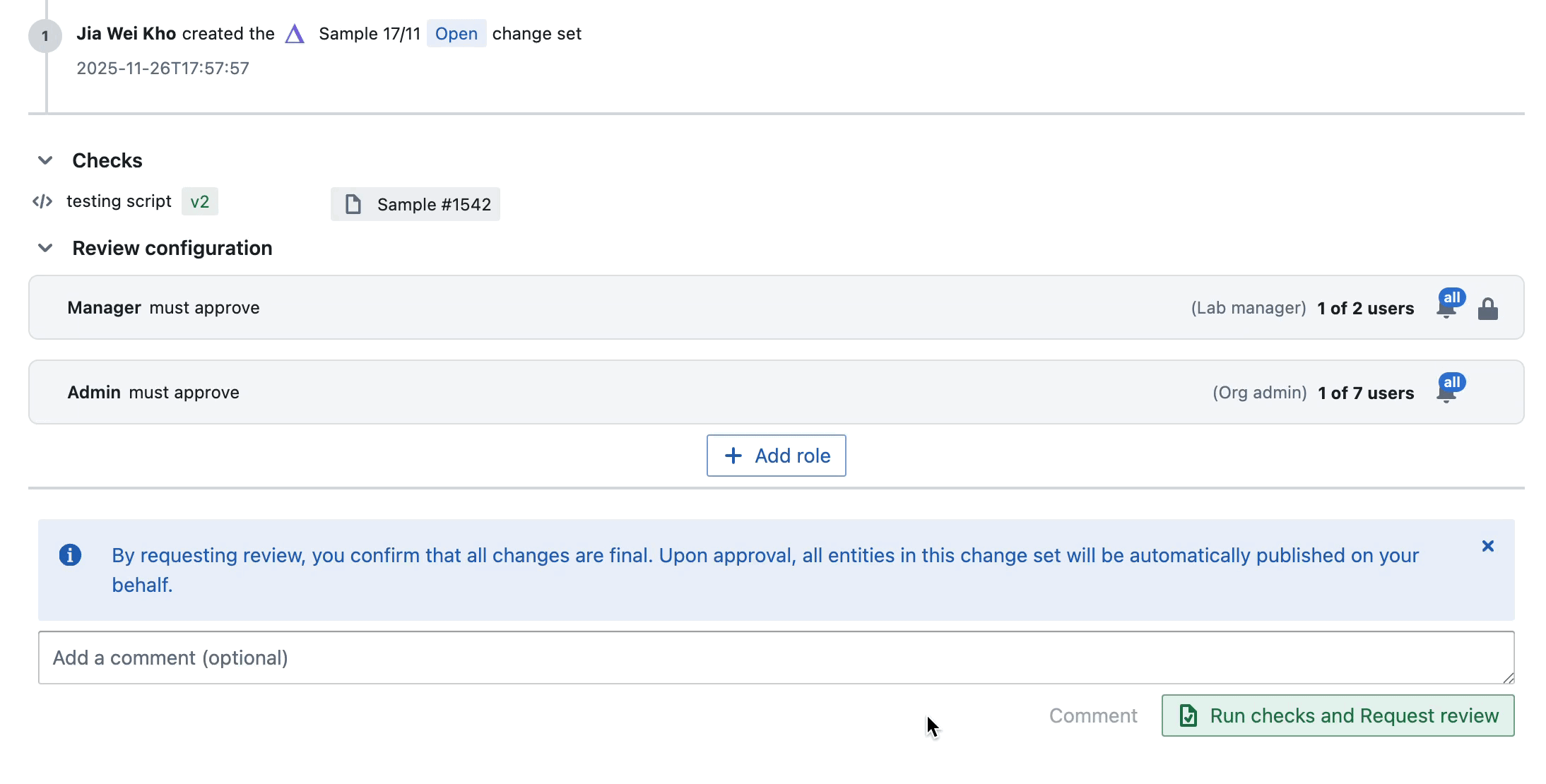The image size is (1546, 784).
Task: Click the lock icon on Manager row
Action: pos(1488,307)
